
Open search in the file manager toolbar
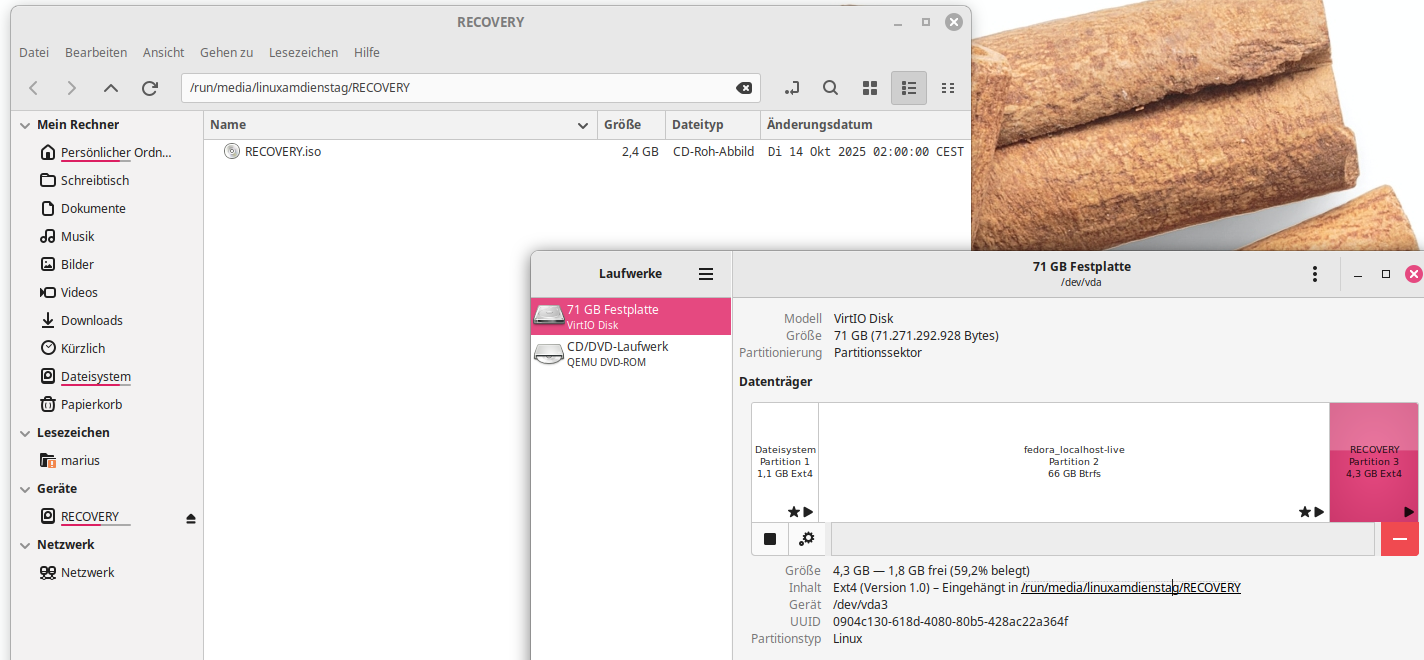click(830, 88)
